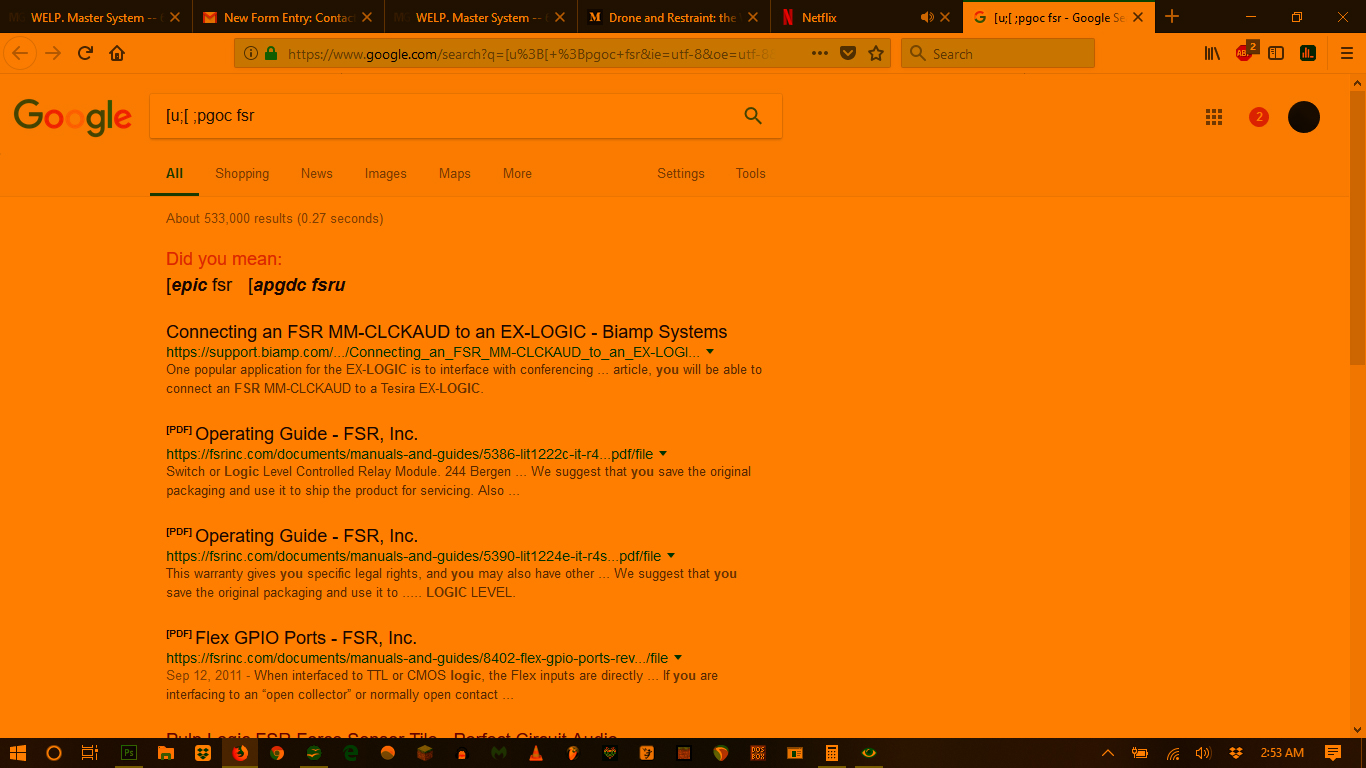
Task: Open File Explorer from the taskbar
Action: click(166, 753)
